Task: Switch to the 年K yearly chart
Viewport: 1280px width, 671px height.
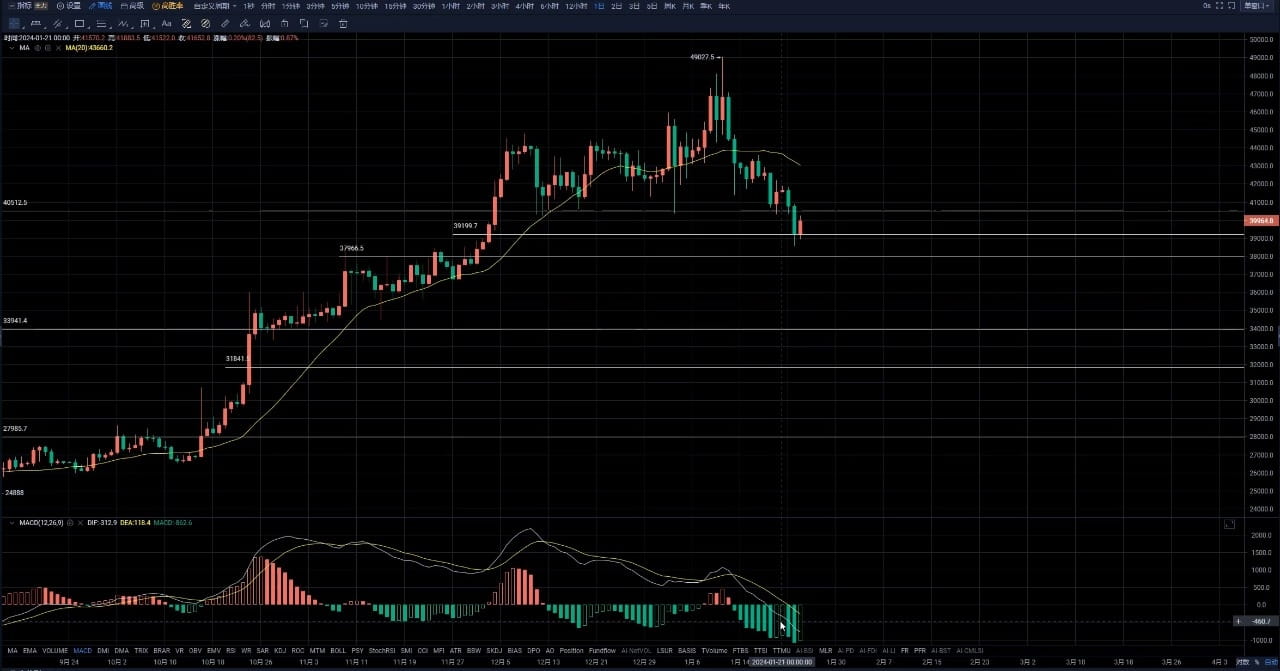Action: (723, 6)
